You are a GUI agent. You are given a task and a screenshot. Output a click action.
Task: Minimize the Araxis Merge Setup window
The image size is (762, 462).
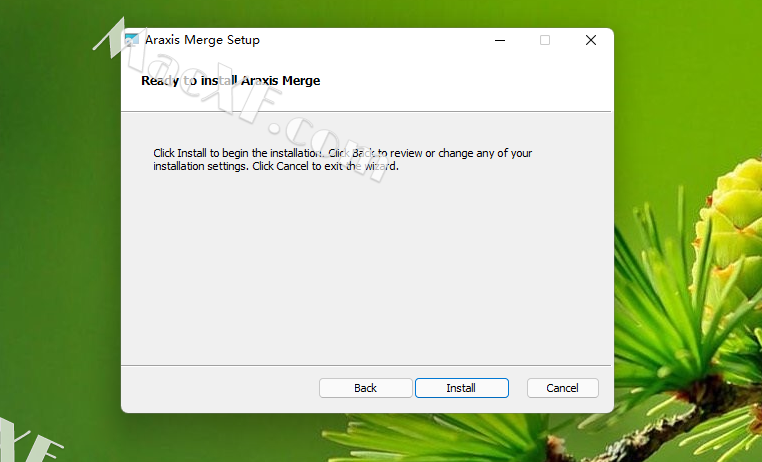[500, 40]
